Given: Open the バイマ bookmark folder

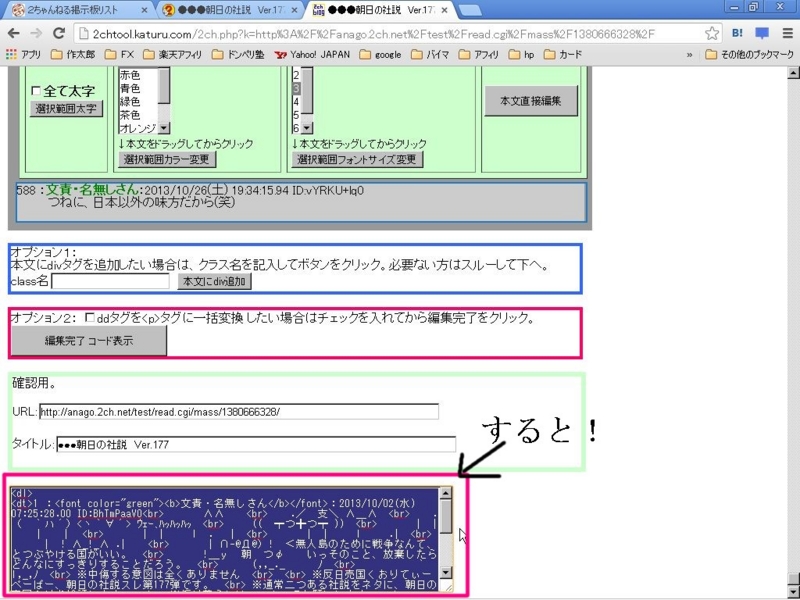Looking at the screenshot, I should tap(430, 54).
